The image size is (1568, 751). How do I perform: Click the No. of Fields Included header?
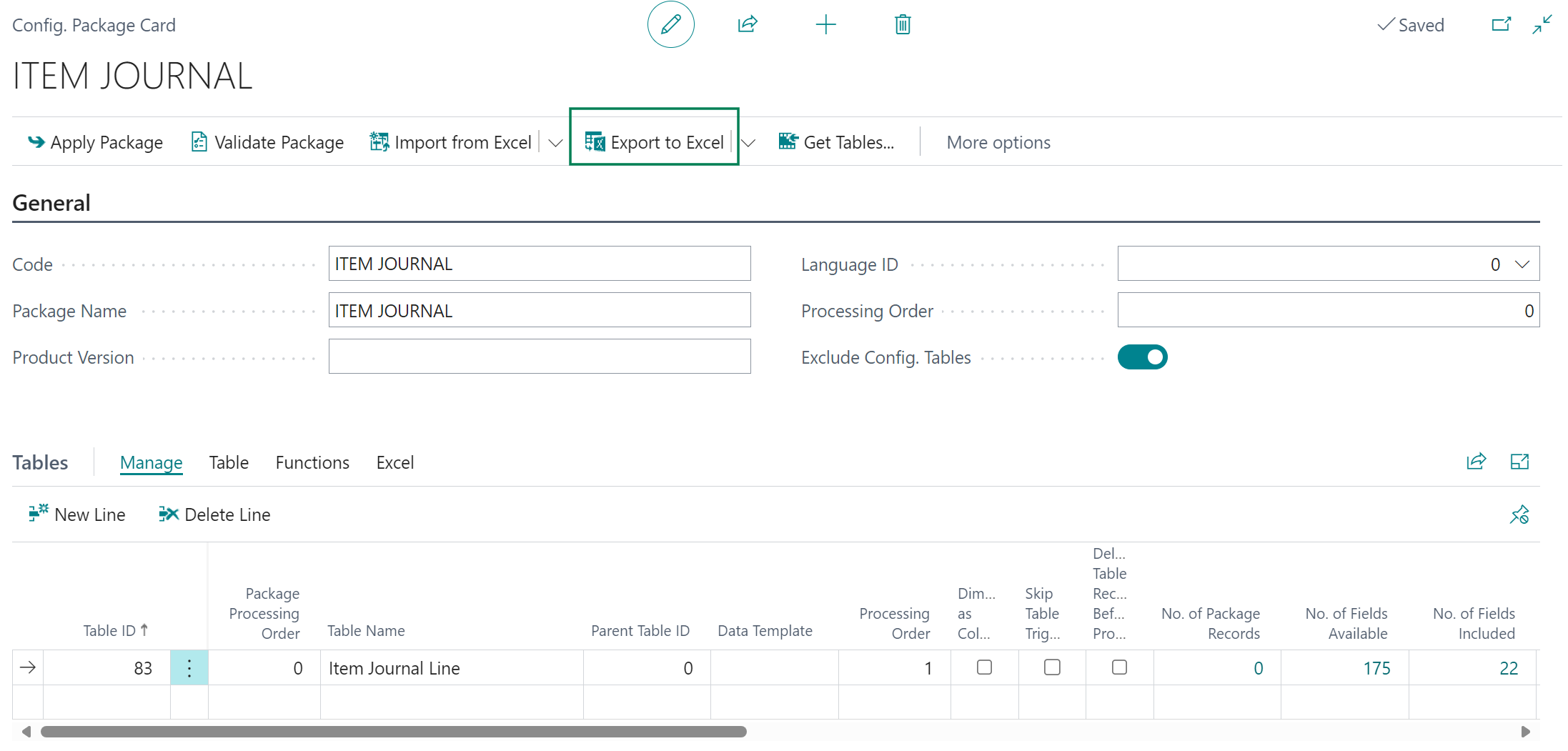click(1474, 623)
